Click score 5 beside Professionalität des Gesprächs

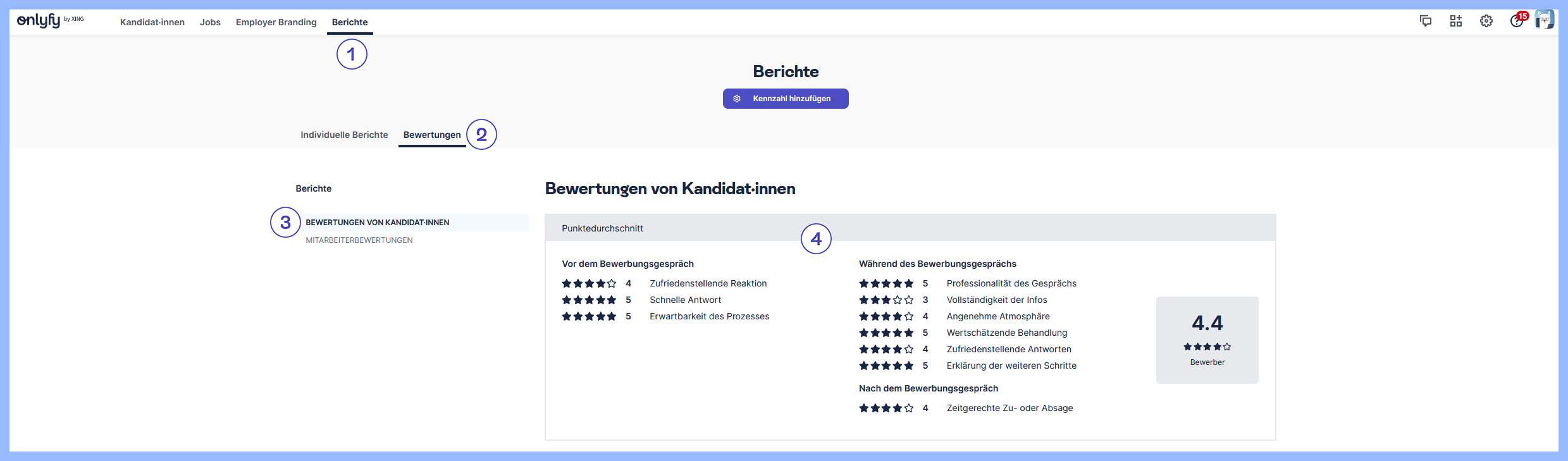point(925,283)
